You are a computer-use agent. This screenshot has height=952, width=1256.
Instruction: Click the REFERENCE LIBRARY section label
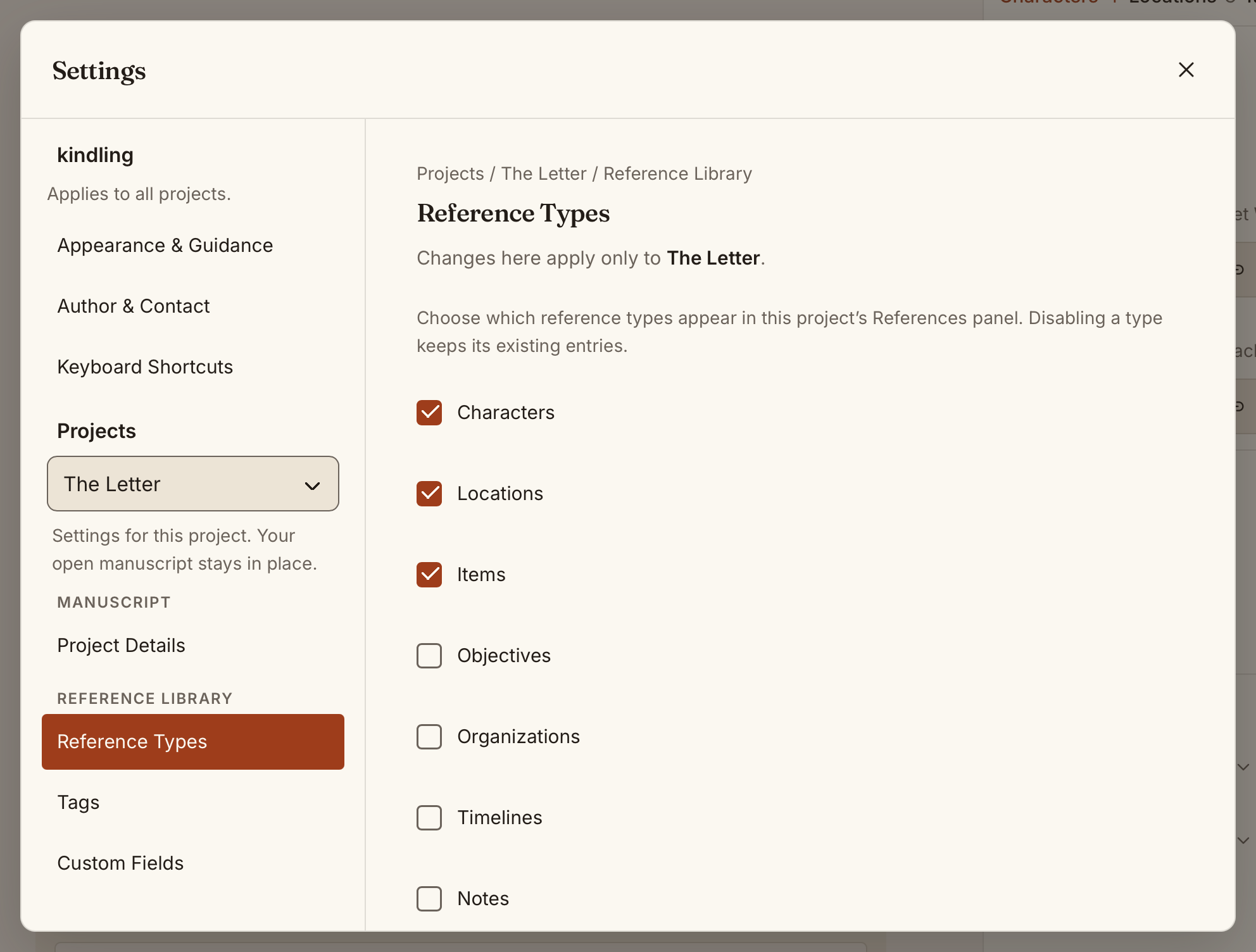[145, 699]
